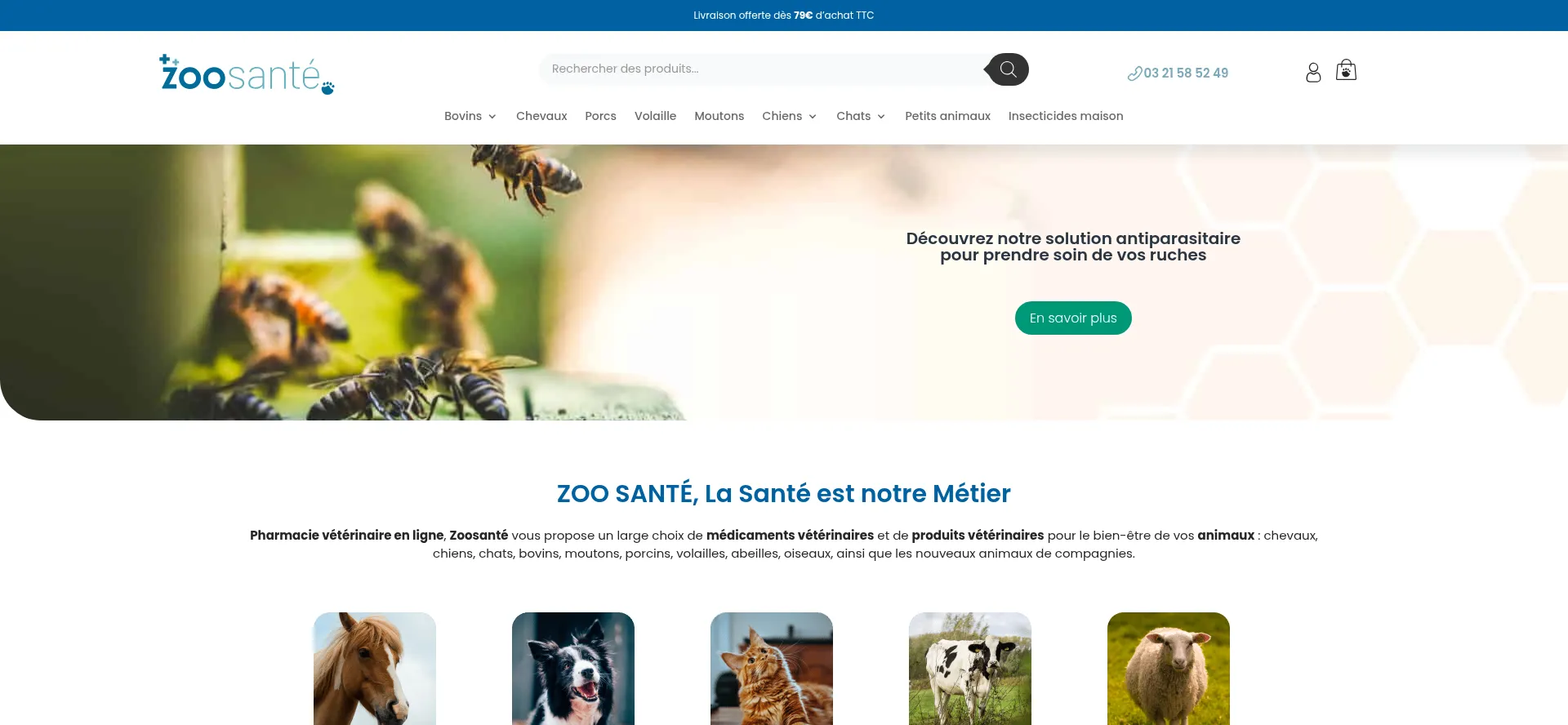Open Insecticides maison in the menu
Image resolution: width=1568 pixels, height=725 pixels.
[1066, 116]
